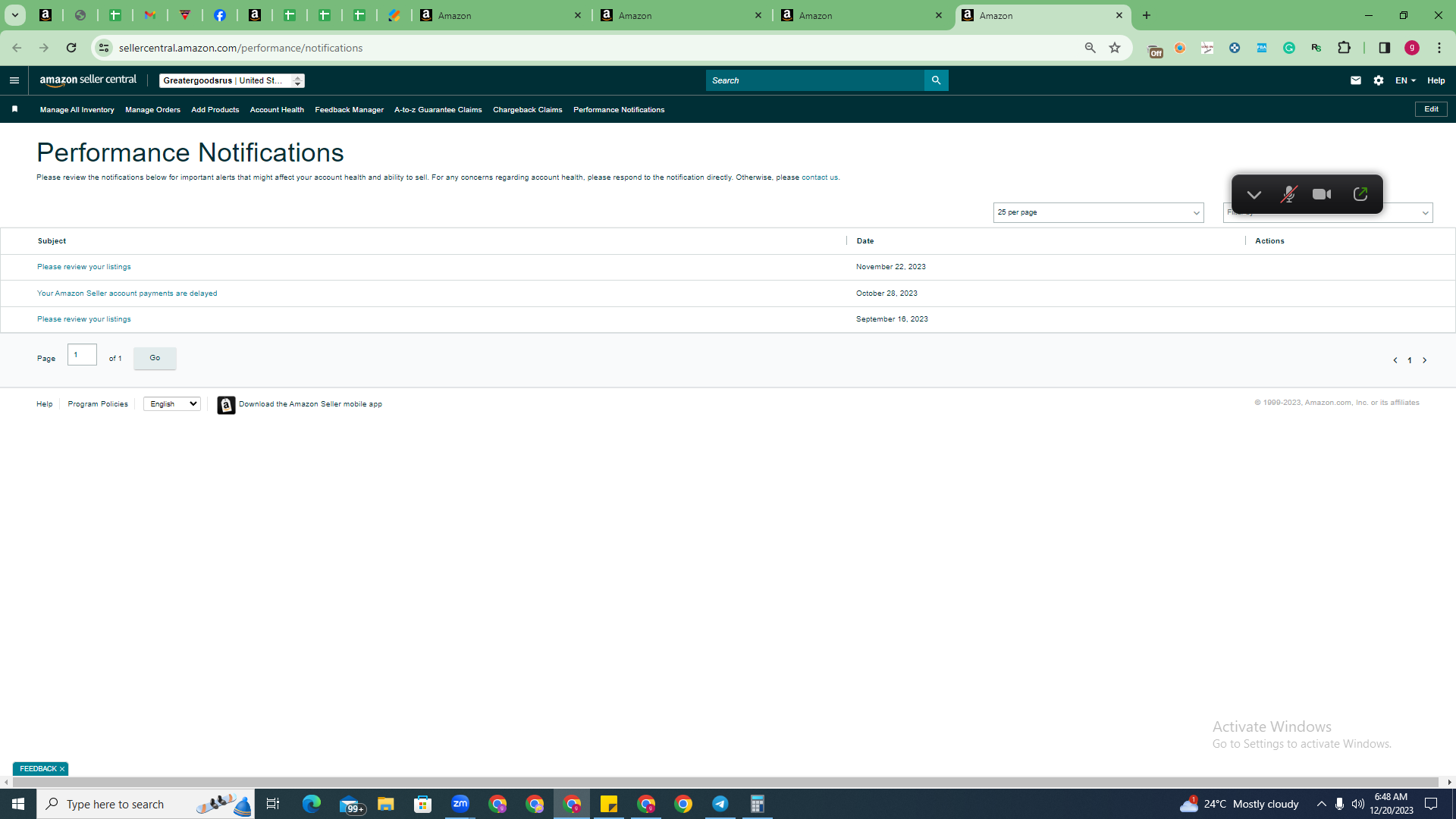Viewport: 1456px width, 819px height.
Task: Expand the Filter by dropdown
Action: click(1328, 213)
